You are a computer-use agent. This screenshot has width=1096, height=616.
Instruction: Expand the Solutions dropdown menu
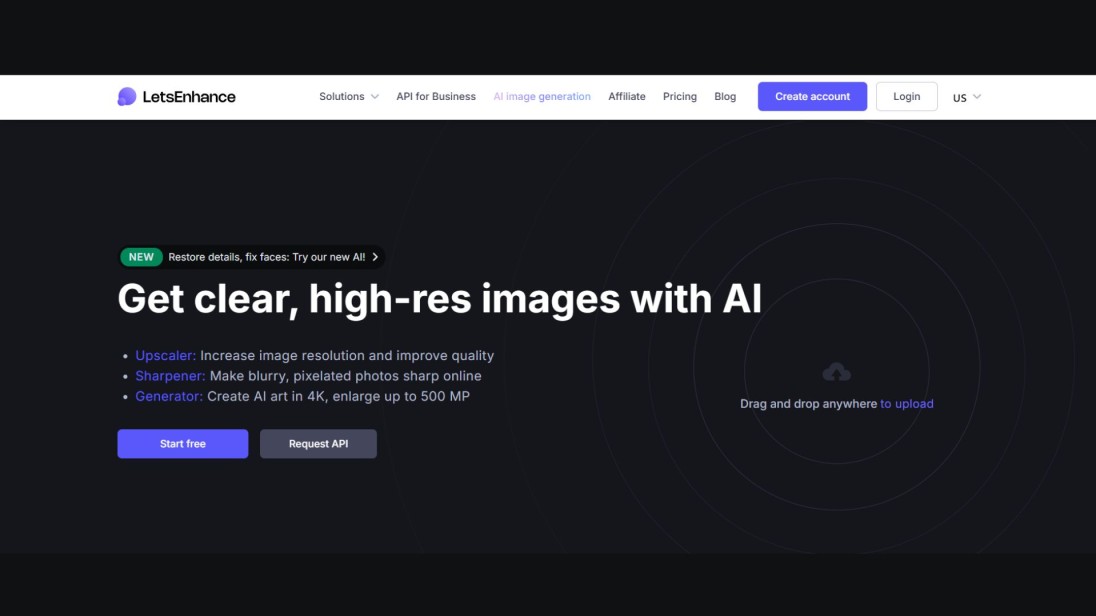349,96
